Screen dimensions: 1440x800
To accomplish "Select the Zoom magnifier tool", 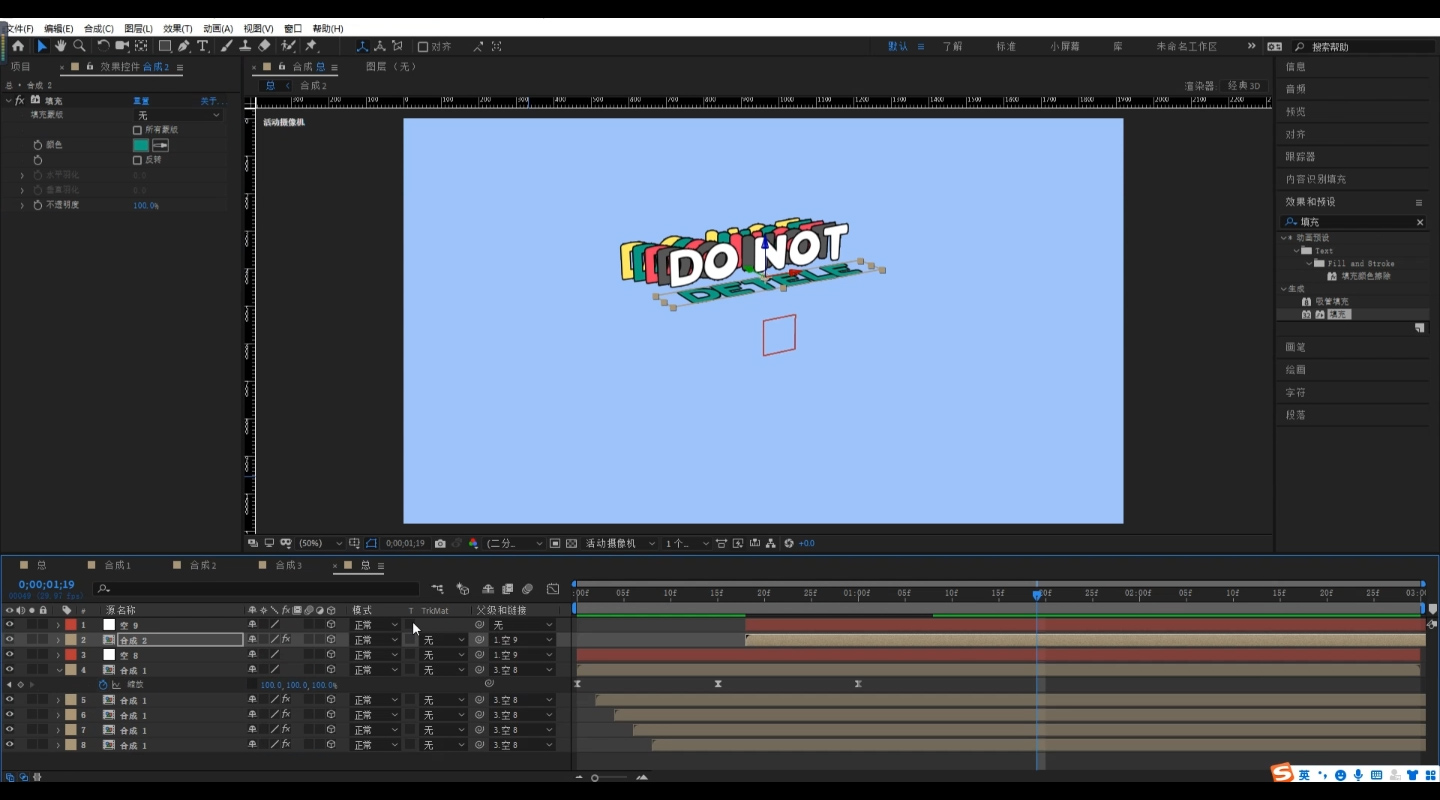I will pyautogui.click(x=79, y=46).
